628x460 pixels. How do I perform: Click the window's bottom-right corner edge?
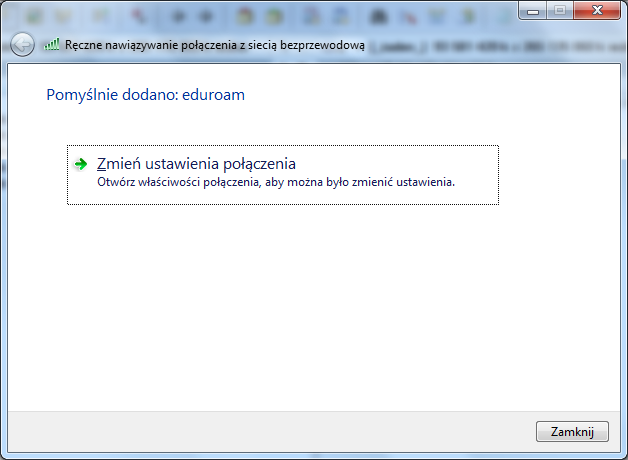click(625, 457)
